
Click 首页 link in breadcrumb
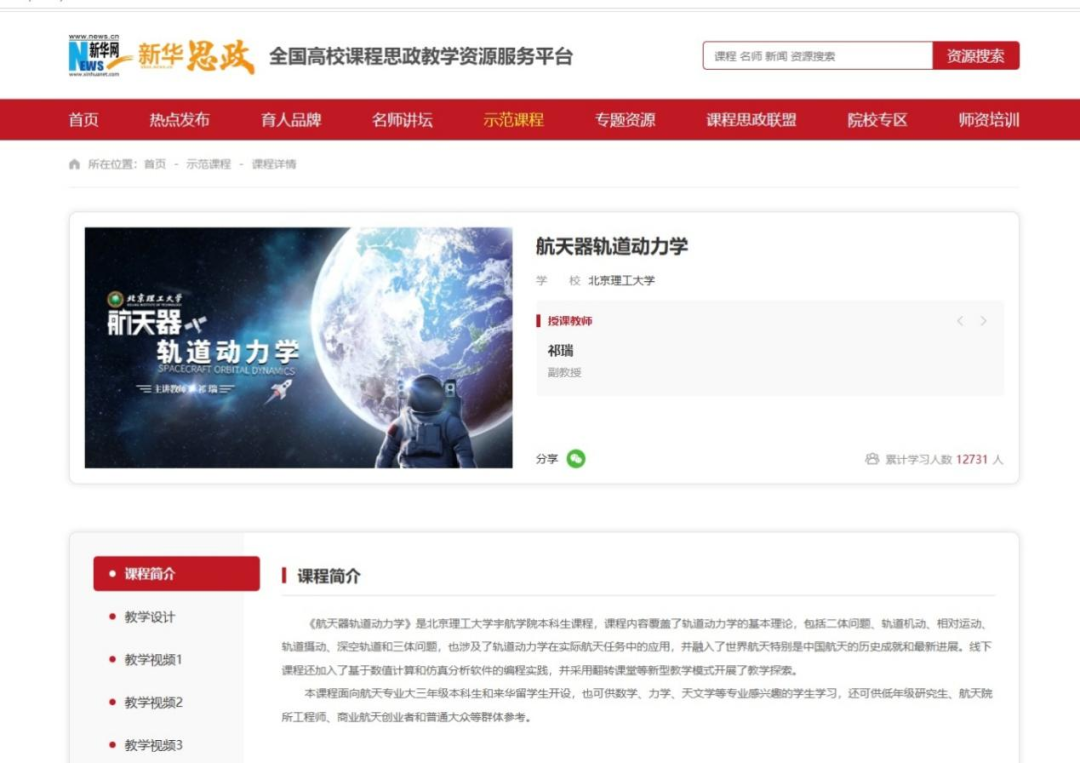pos(155,164)
